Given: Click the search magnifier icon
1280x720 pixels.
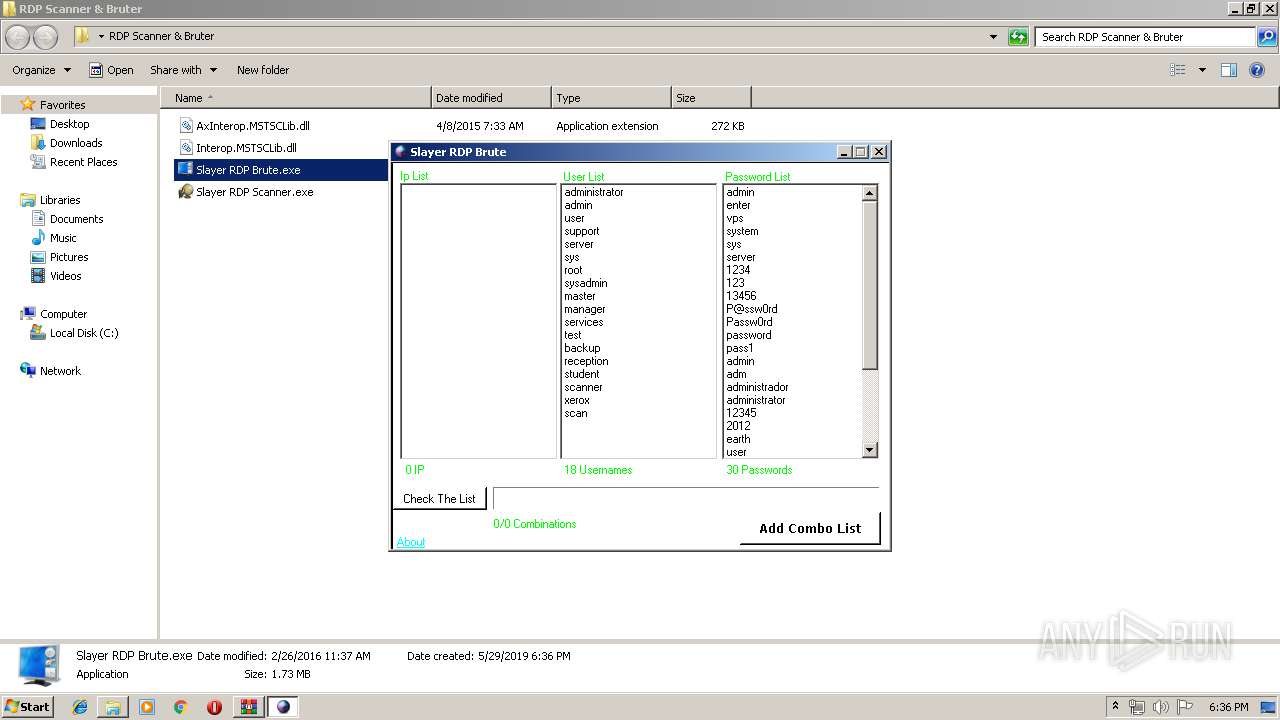Looking at the screenshot, I should pos(1267,37).
